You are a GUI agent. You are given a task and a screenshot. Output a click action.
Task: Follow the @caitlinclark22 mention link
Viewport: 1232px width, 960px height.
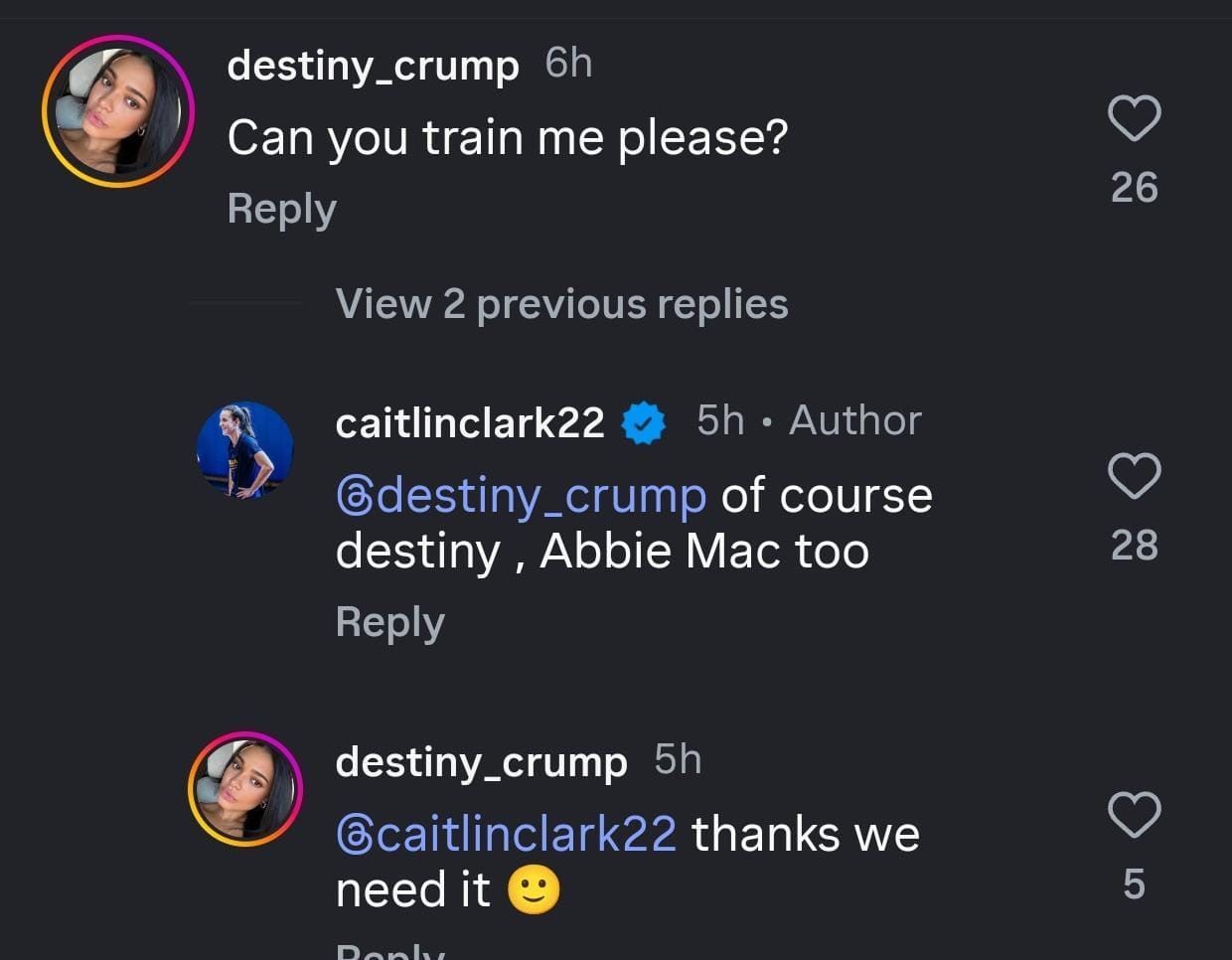(507, 835)
